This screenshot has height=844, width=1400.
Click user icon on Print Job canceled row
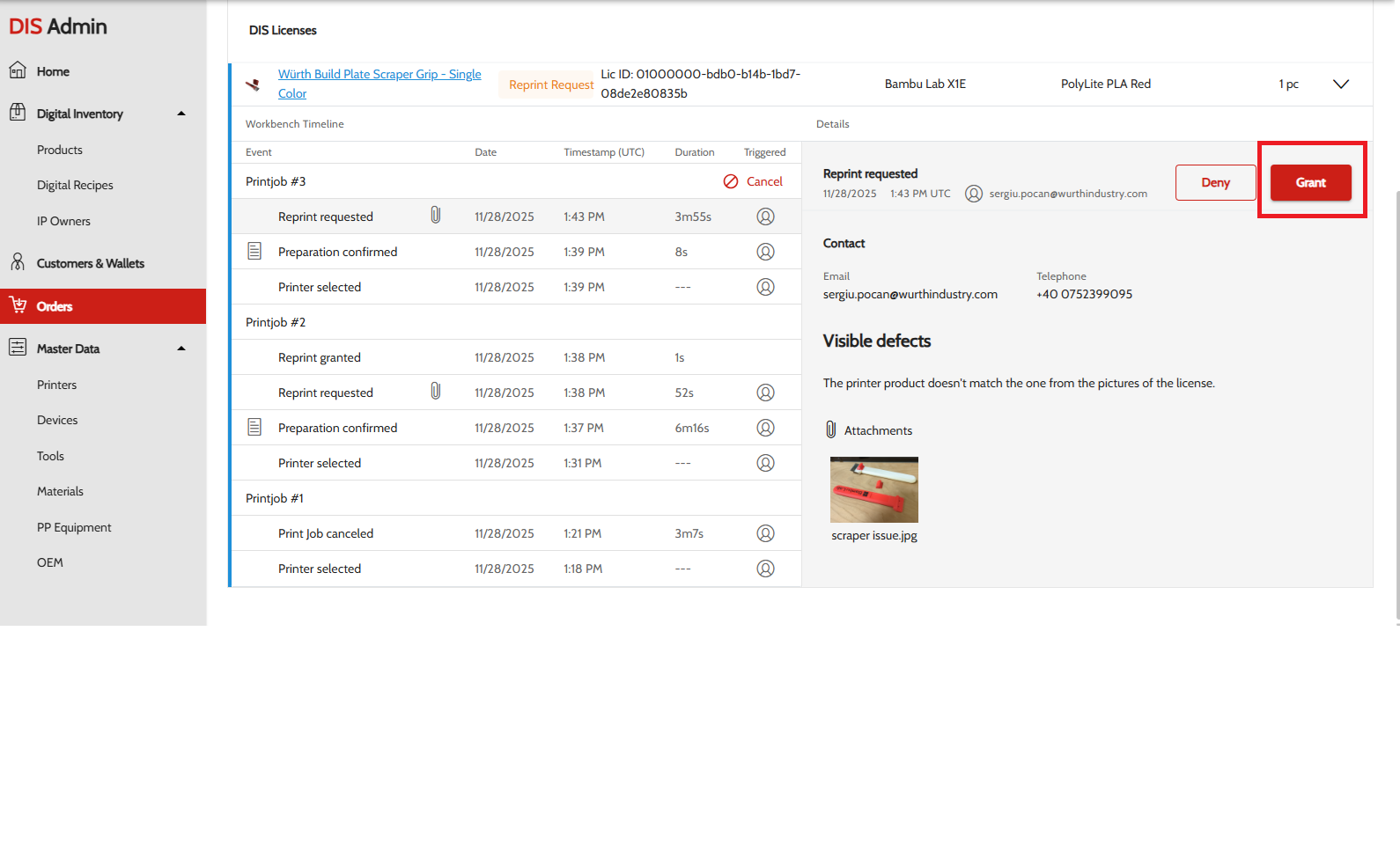tap(765, 533)
